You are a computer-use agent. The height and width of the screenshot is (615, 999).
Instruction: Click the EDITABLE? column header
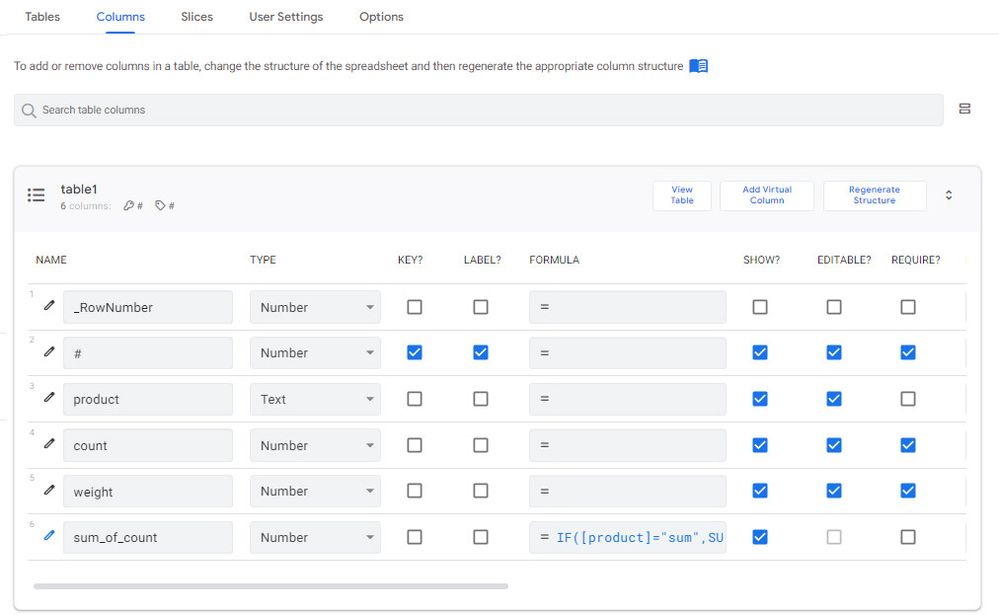point(844,260)
